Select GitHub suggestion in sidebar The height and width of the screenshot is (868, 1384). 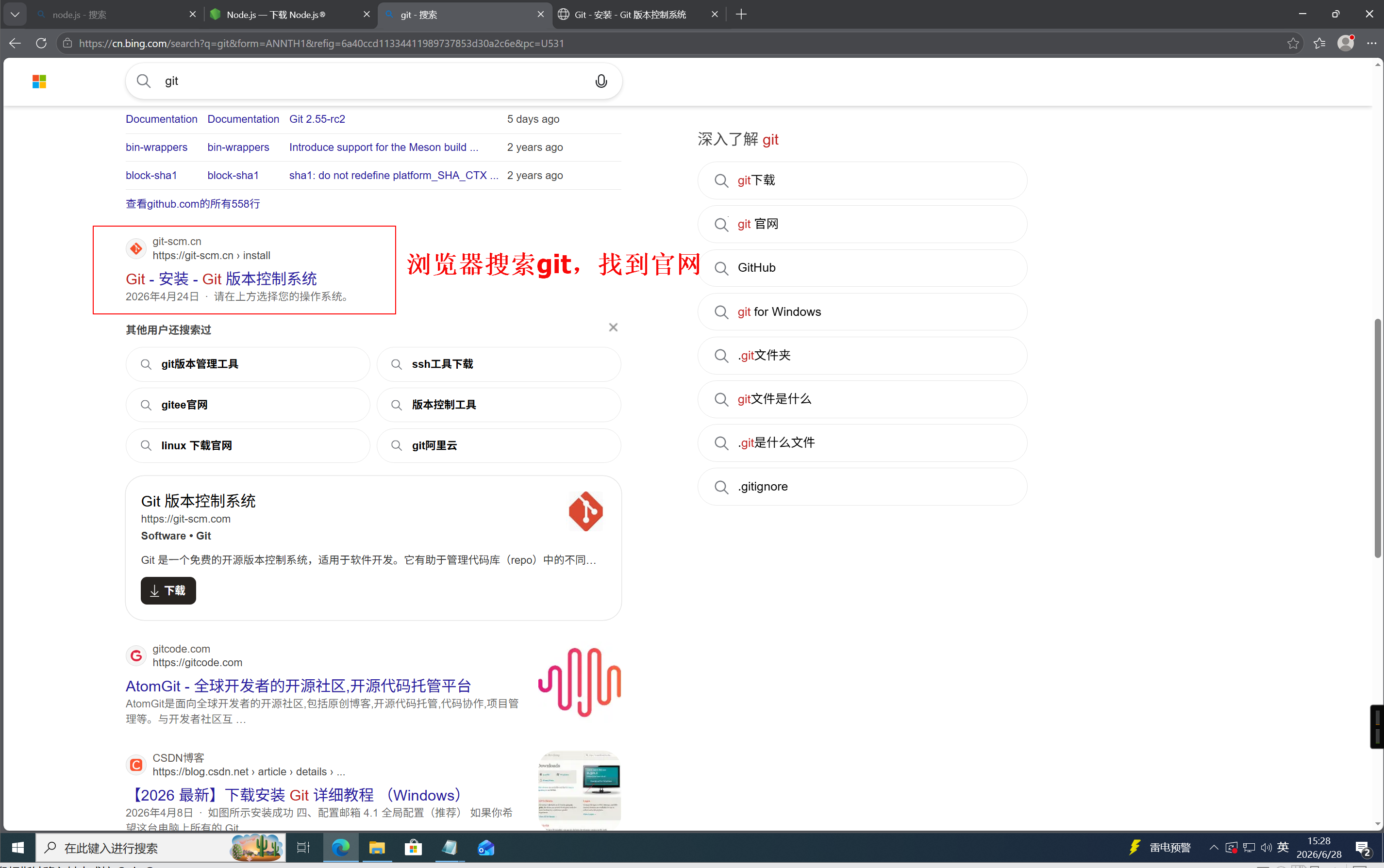click(862, 267)
